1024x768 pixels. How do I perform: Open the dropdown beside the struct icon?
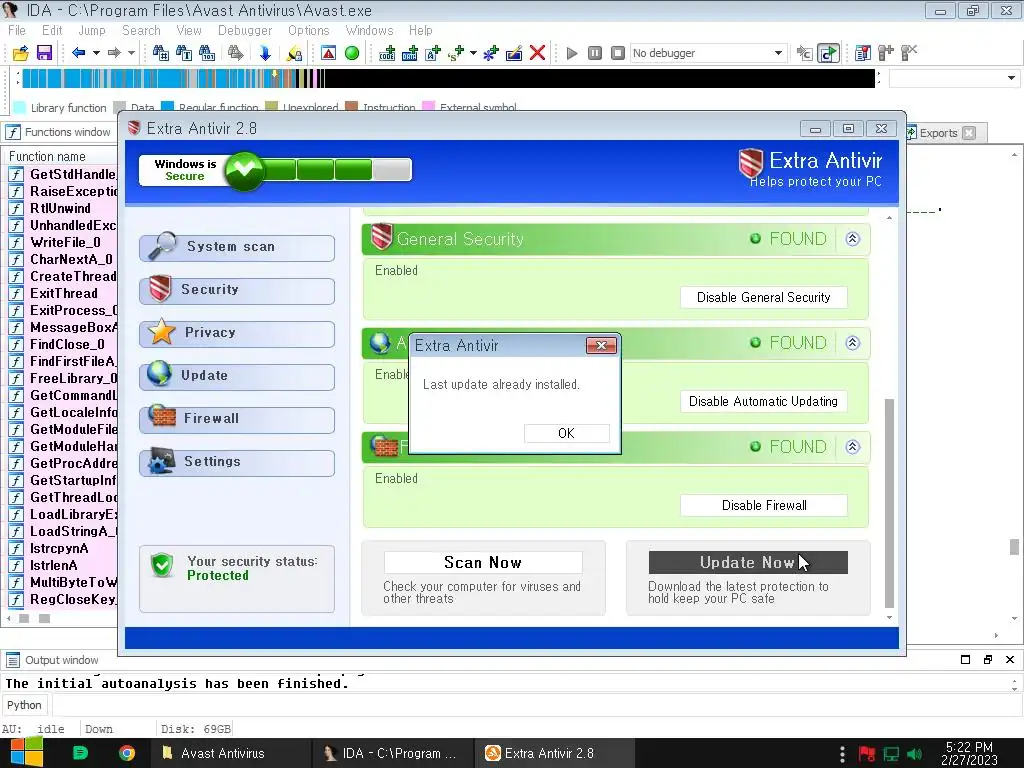click(x=473, y=53)
